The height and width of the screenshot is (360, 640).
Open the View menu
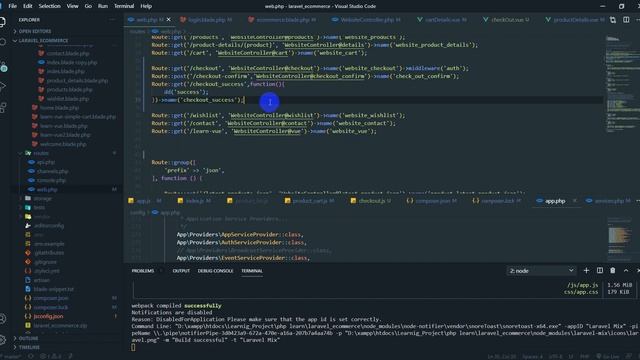(72, 6)
